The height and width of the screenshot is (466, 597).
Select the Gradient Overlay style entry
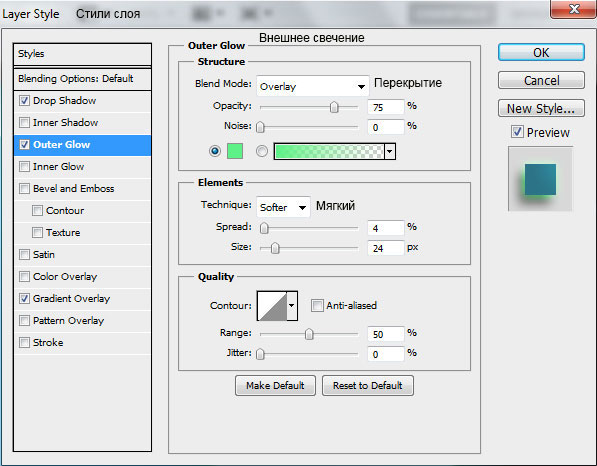click(x=82, y=299)
